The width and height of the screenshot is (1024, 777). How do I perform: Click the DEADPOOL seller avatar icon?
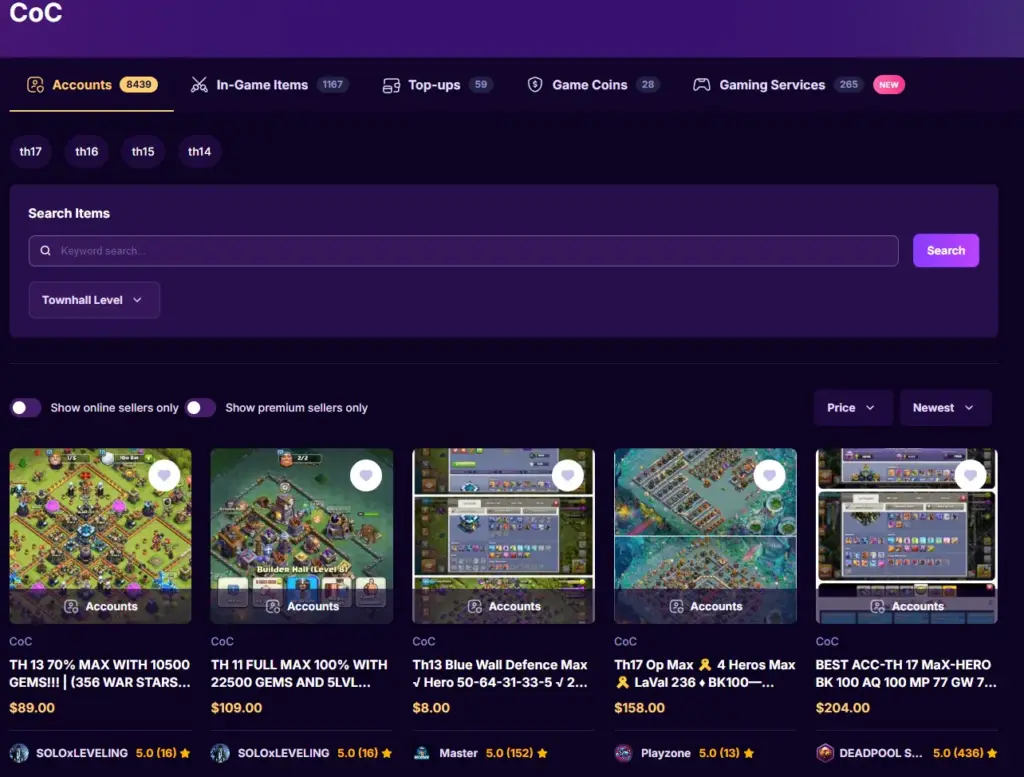click(x=825, y=753)
